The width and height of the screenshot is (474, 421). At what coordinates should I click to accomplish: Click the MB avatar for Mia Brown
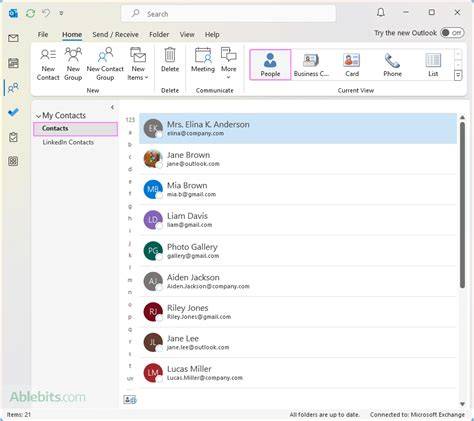coord(153,189)
